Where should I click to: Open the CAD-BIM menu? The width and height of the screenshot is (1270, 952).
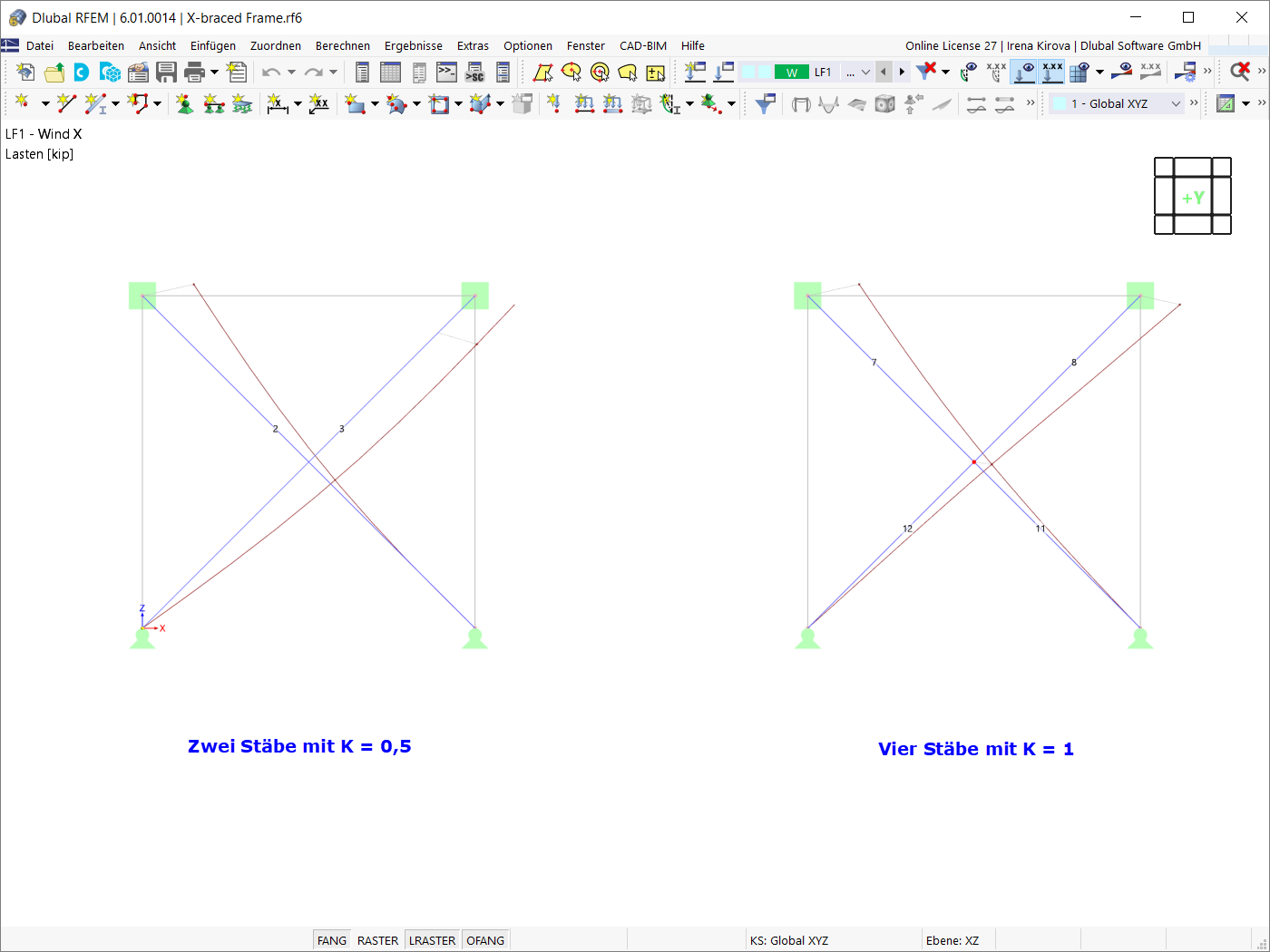643,45
